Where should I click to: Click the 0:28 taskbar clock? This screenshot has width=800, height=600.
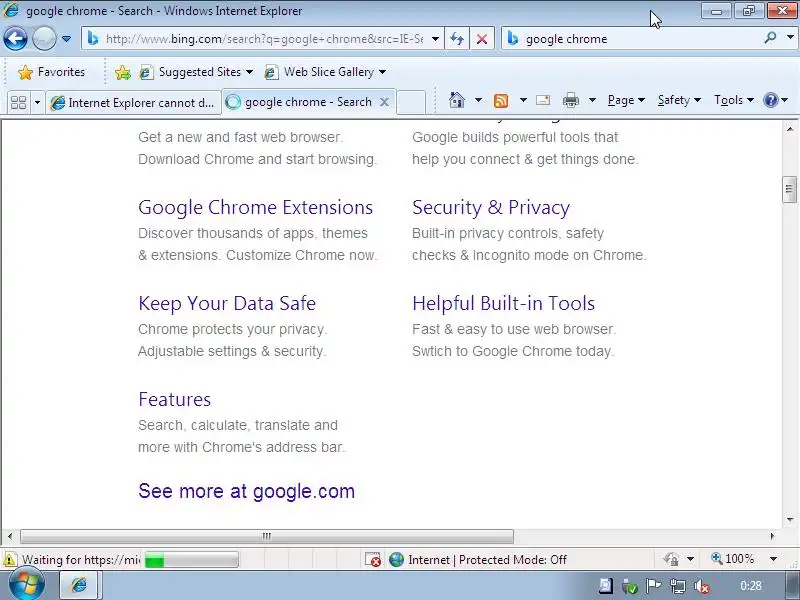(x=751, y=586)
